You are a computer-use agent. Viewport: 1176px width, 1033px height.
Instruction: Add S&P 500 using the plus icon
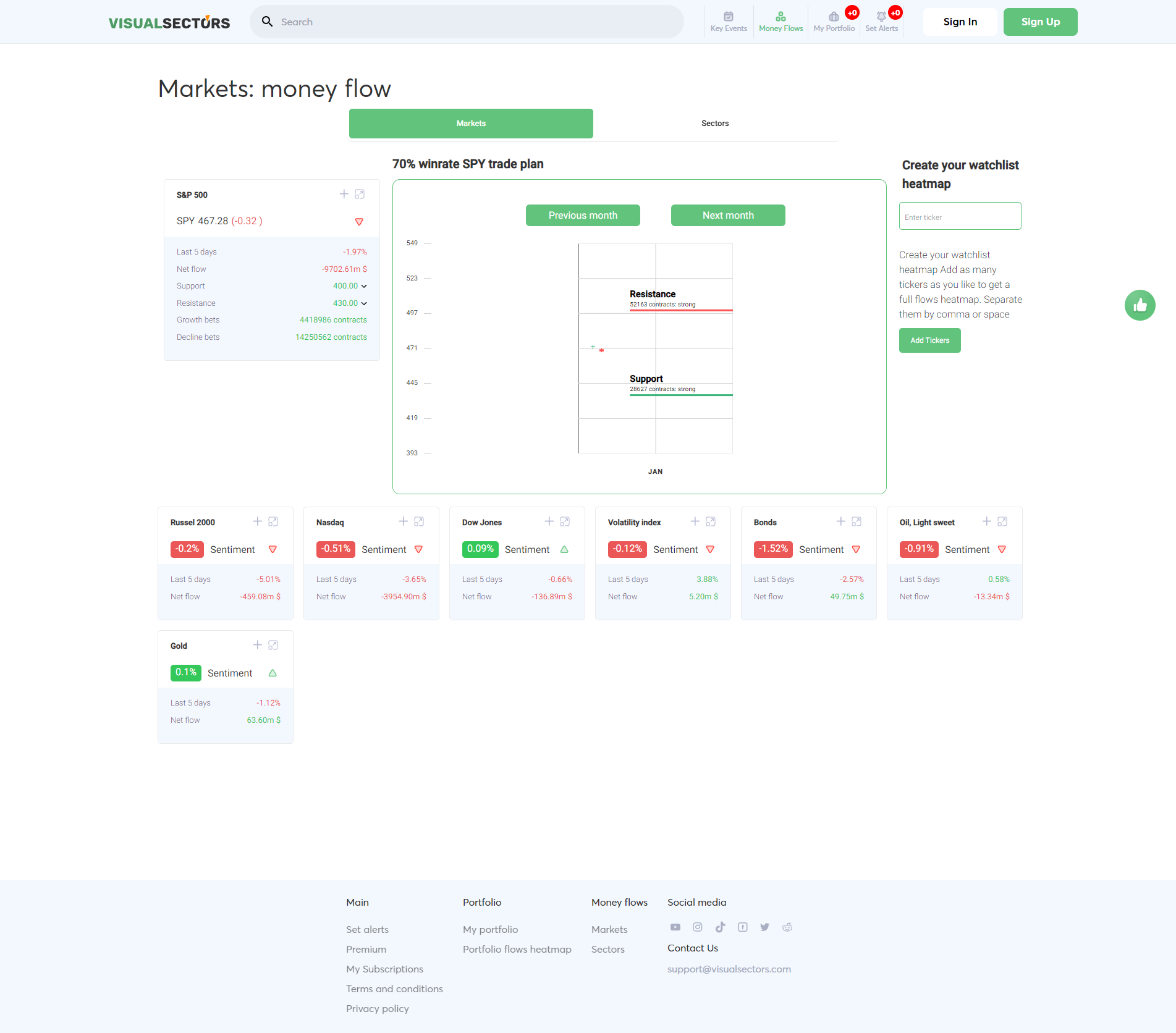point(344,193)
